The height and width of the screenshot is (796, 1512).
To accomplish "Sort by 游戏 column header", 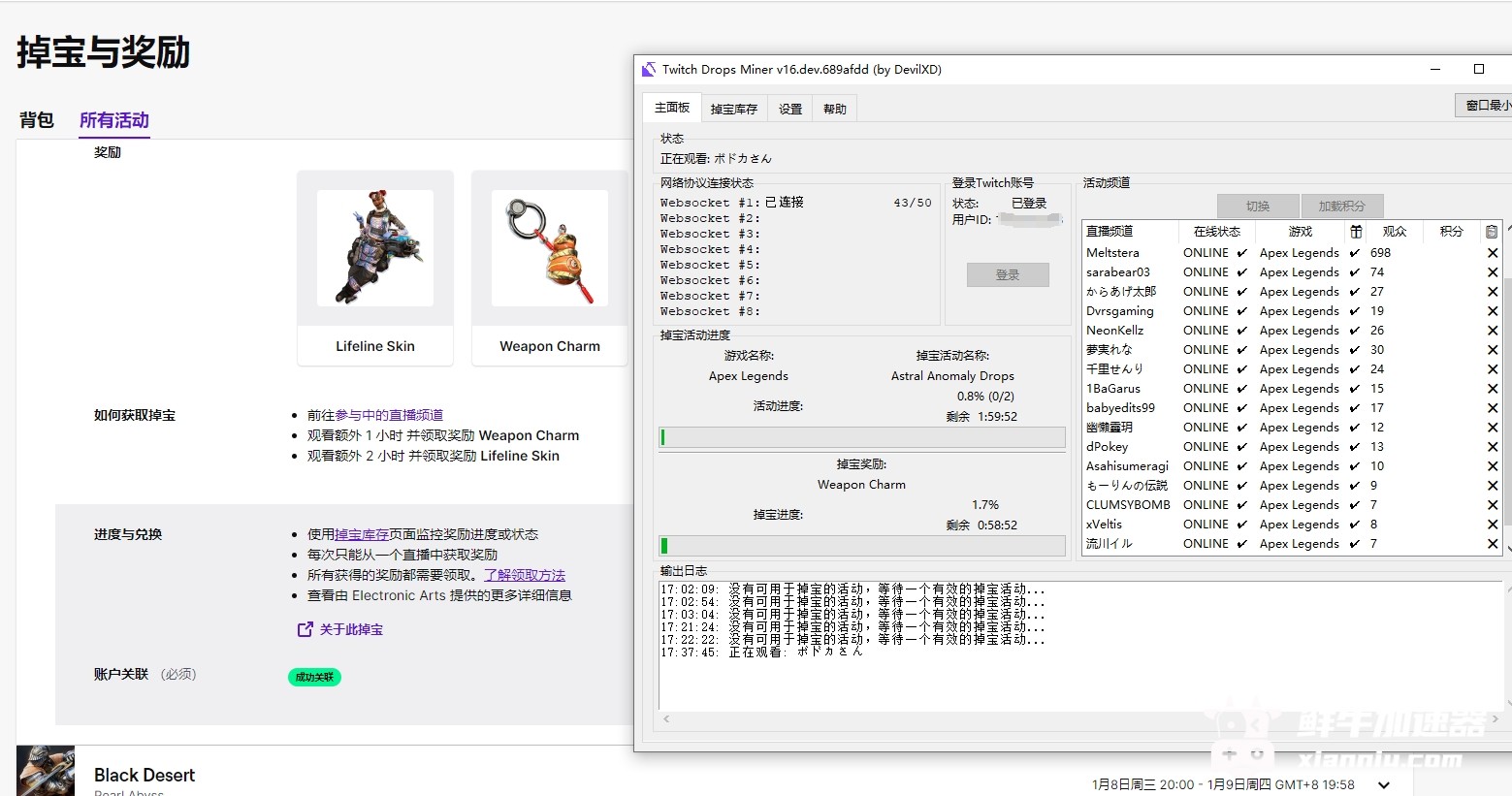I will (x=1301, y=232).
